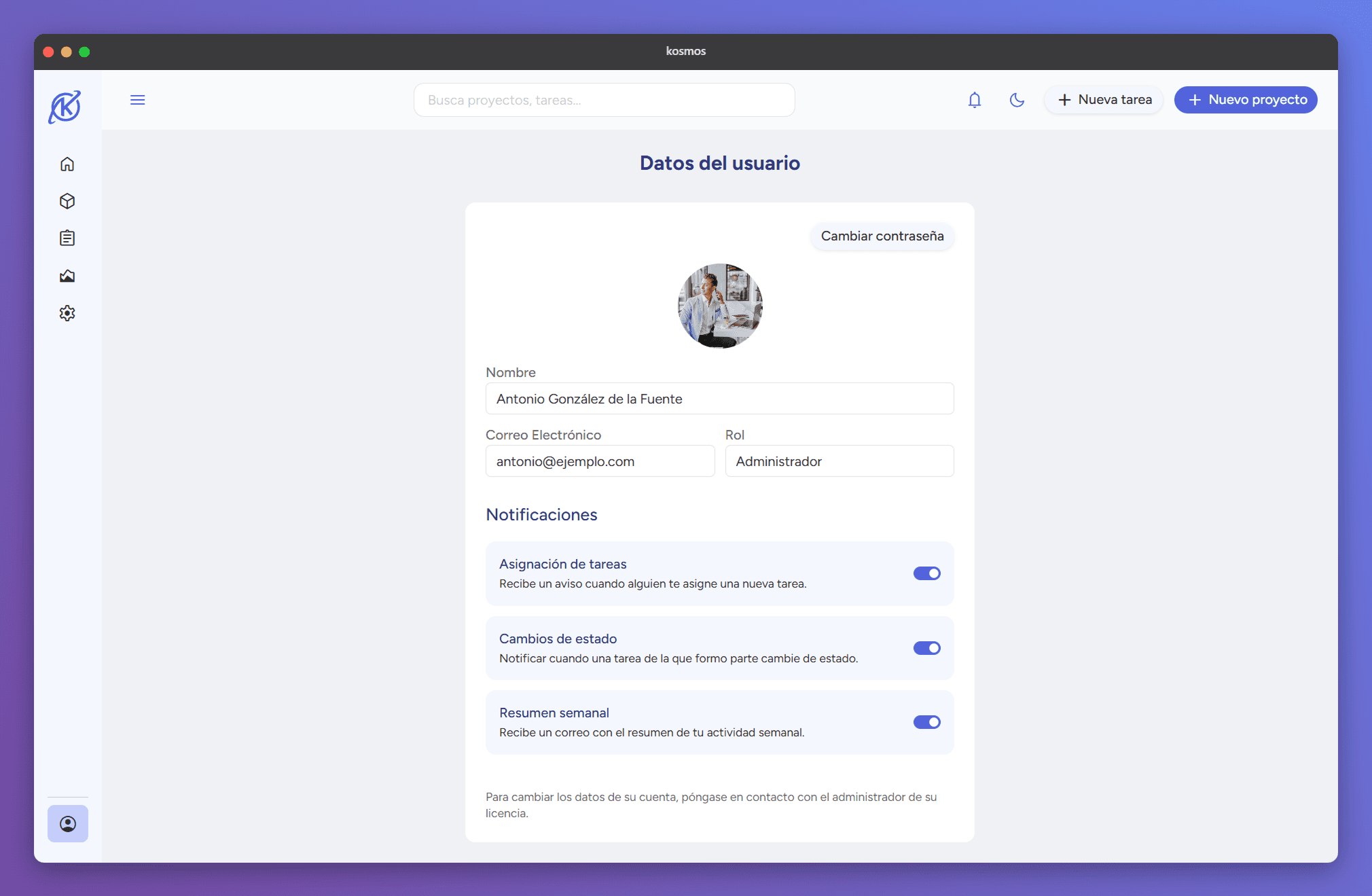Open the settings gear icon
Image resolution: width=1372 pixels, height=896 pixels.
(67, 313)
